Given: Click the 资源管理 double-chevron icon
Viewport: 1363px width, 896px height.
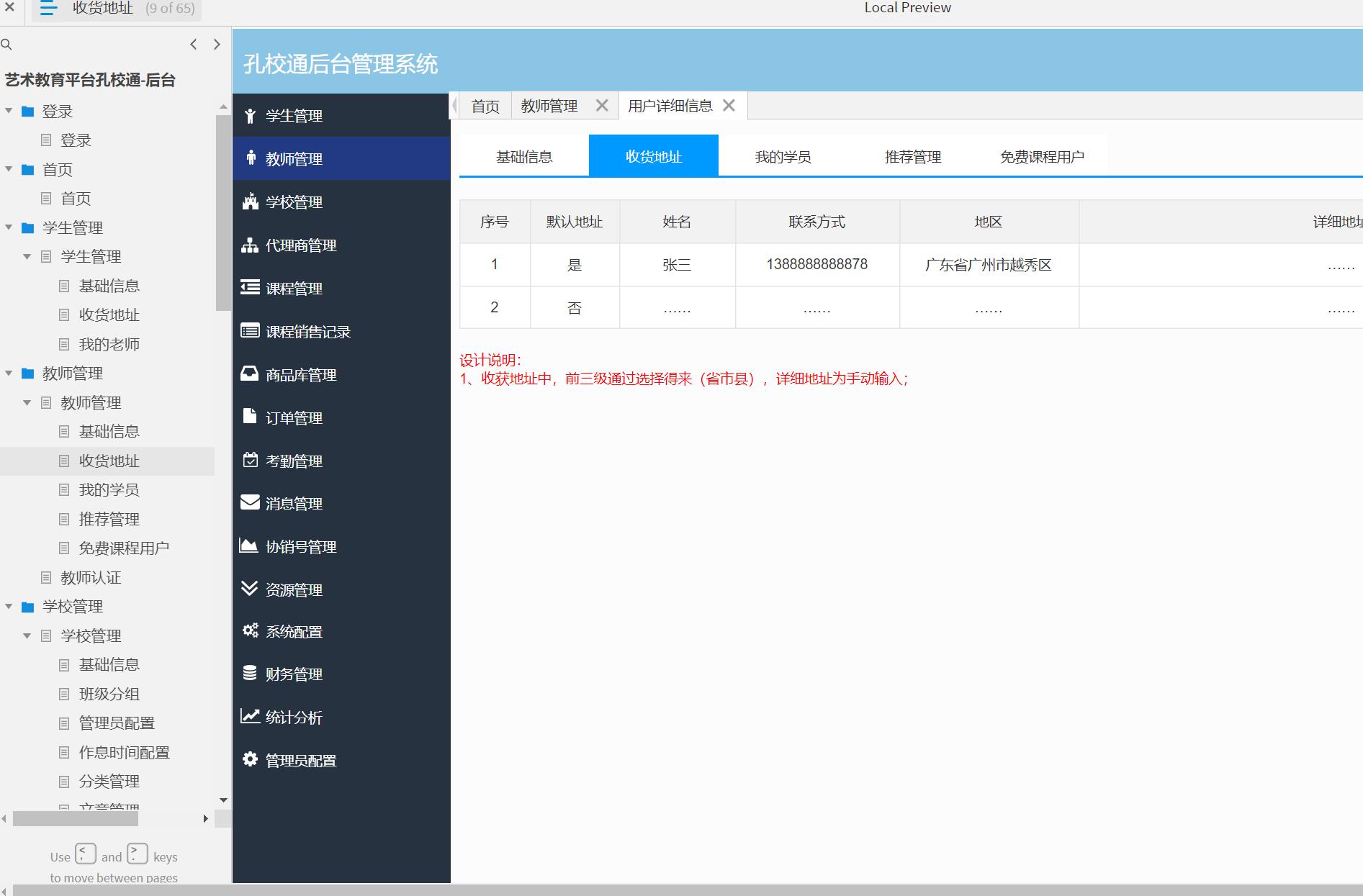Looking at the screenshot, I should (249, 589).
